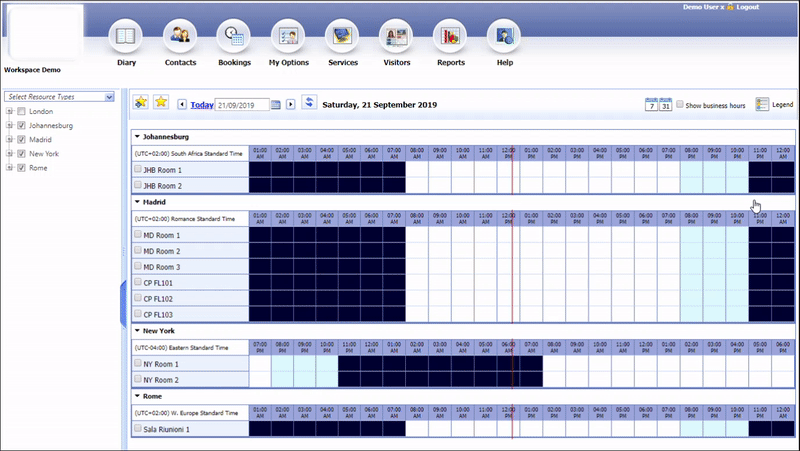Image resolution: width=800 pixels, height=451 pixels.
Task: Open the Contacts menu label
Action: [180, 62]
